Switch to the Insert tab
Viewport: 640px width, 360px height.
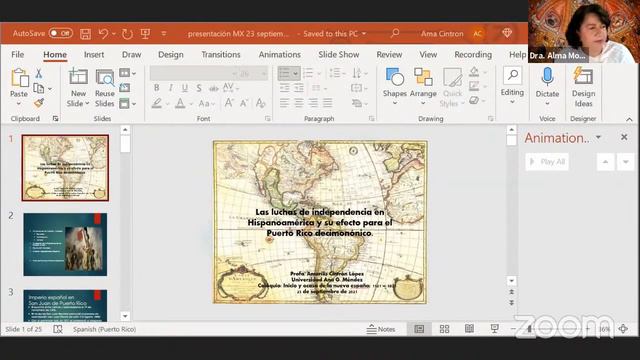pyautogui.click(x=94, y=54)
